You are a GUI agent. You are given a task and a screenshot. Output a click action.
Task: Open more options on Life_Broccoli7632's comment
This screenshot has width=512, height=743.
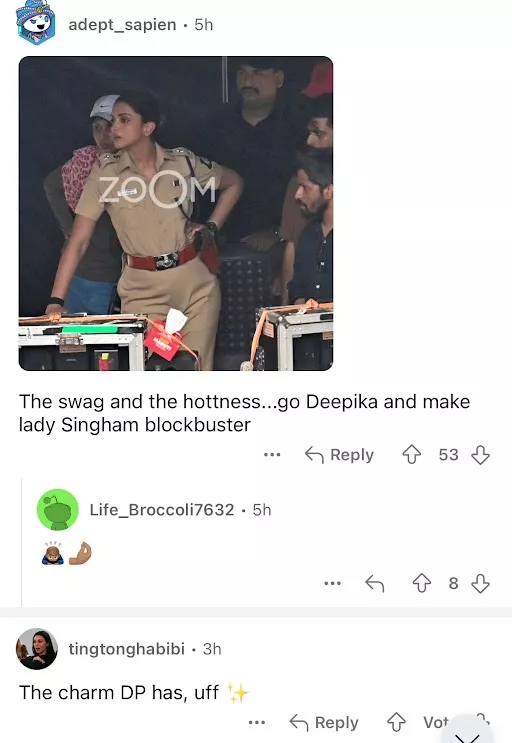tap(332, 583)
